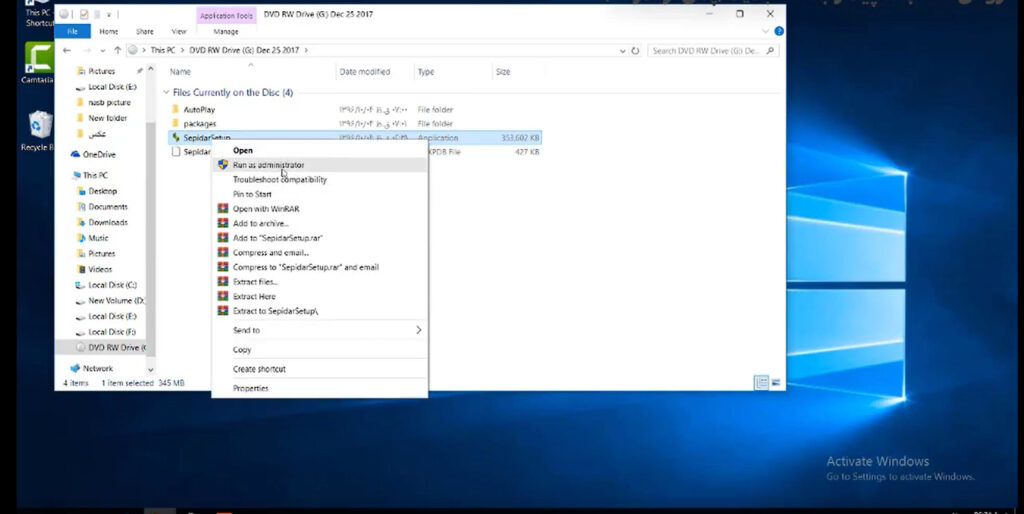Click the OneDrive cloud icon in sidebar
The height and width of the screenshot is (514, 1024).
tap(75, 154)
